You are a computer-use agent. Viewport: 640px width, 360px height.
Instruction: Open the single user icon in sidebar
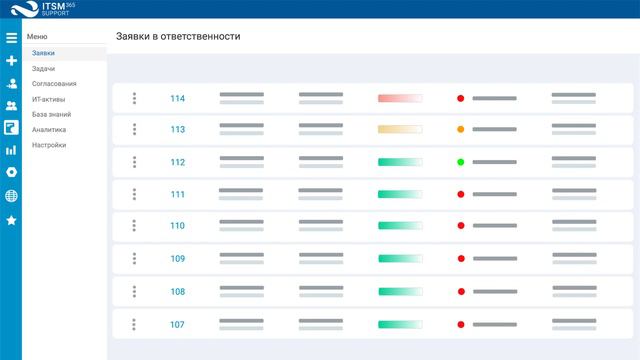point(11,84)
